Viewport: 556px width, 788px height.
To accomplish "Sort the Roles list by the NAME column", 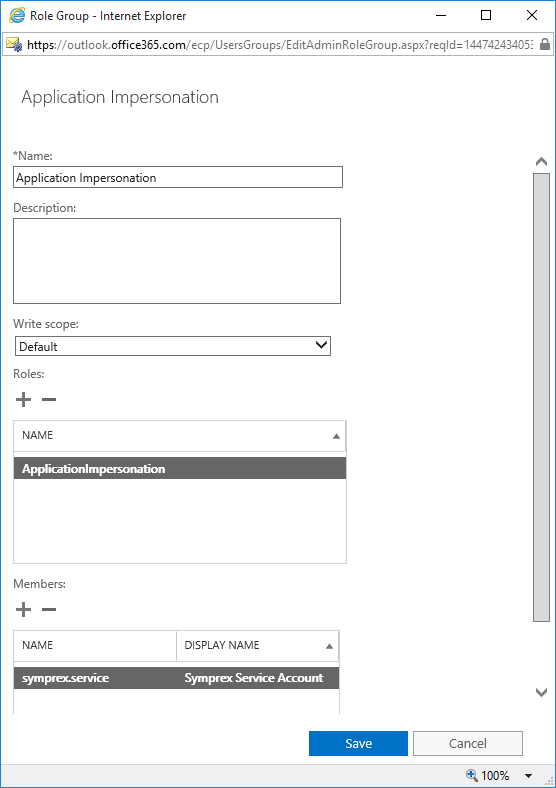I will pos(179,435).
